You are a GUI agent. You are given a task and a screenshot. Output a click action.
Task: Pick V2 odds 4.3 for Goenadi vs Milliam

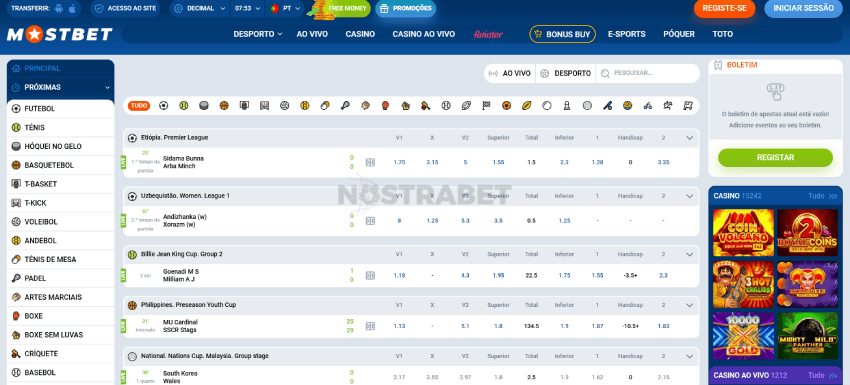click(465, 275)
